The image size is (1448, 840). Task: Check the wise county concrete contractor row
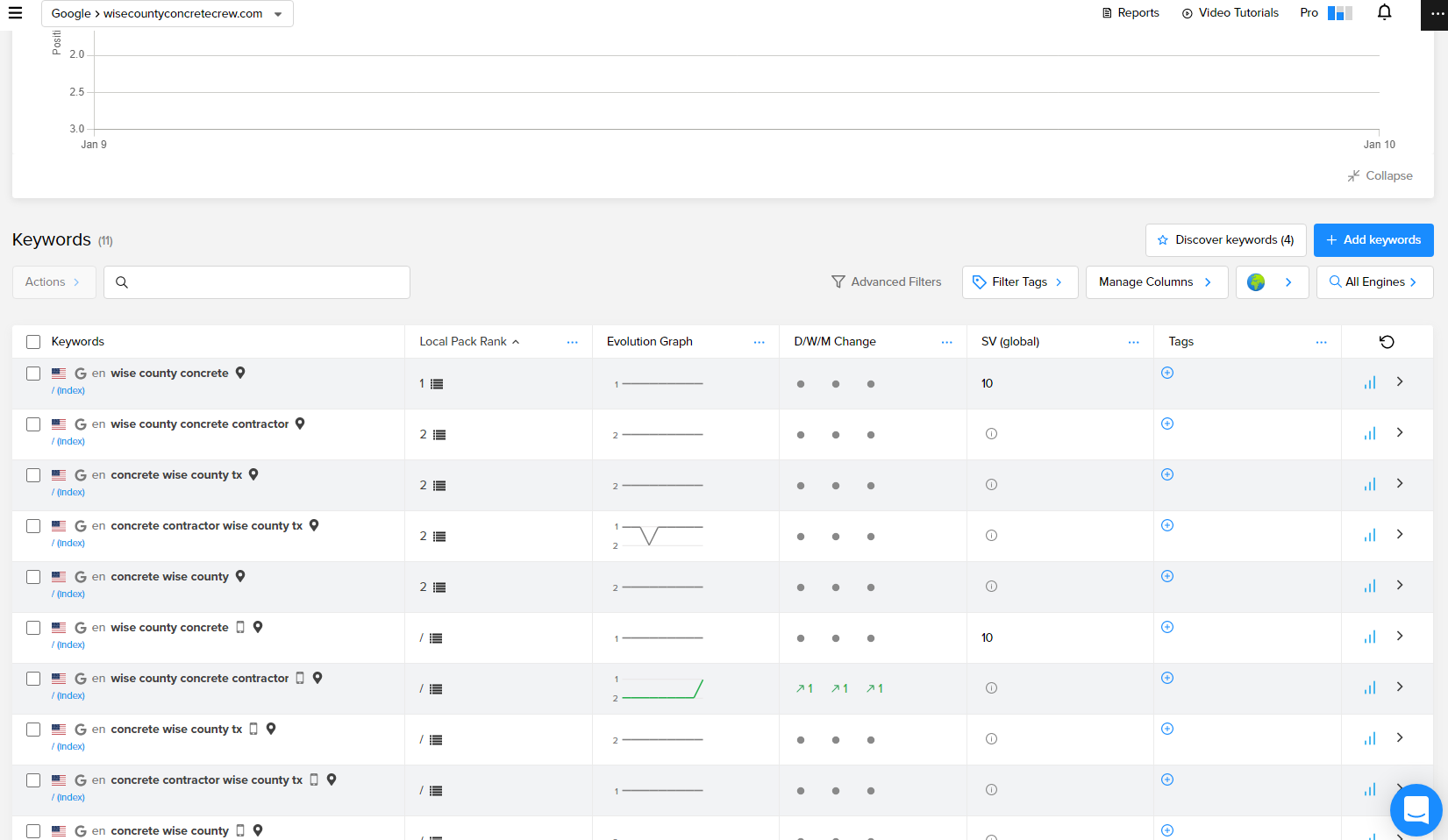point(33,424)
